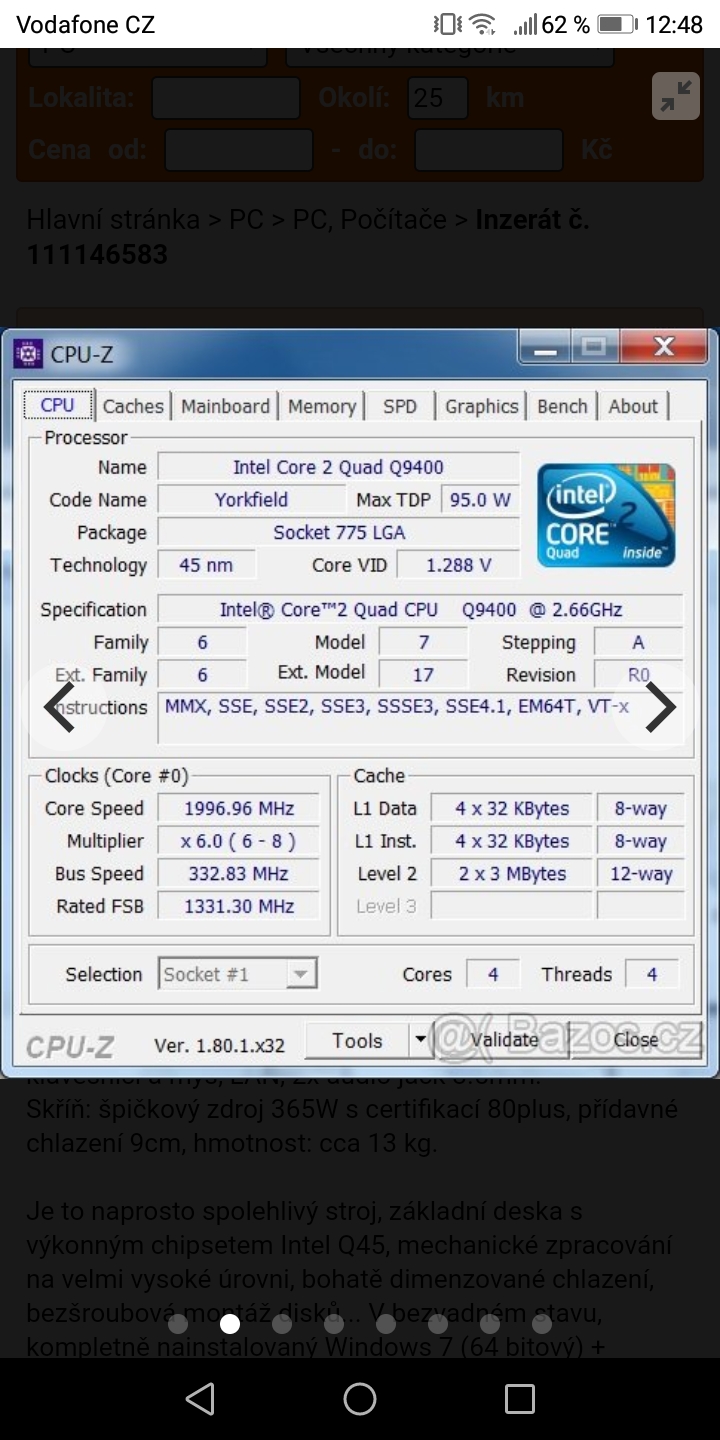Click the Cena od price field
The width and height of the screenshot is (720, 1440).
tap(239, 150)
